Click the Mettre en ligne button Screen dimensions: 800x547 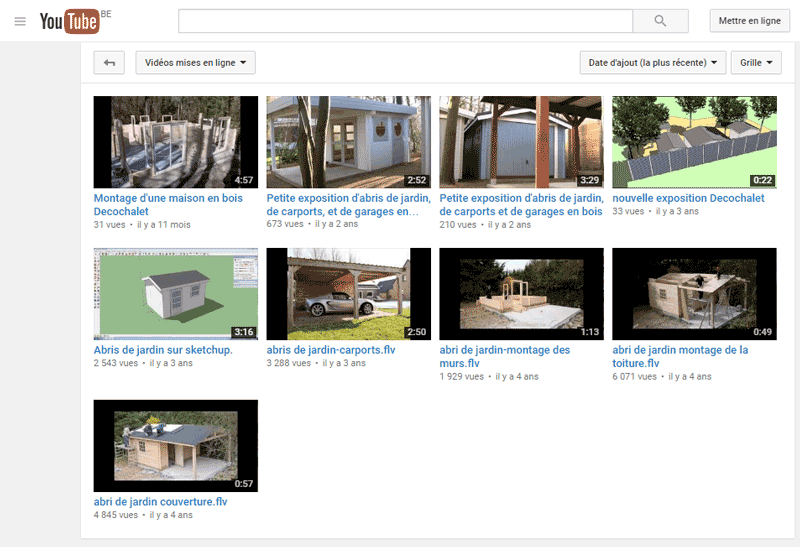coord(749,21)
